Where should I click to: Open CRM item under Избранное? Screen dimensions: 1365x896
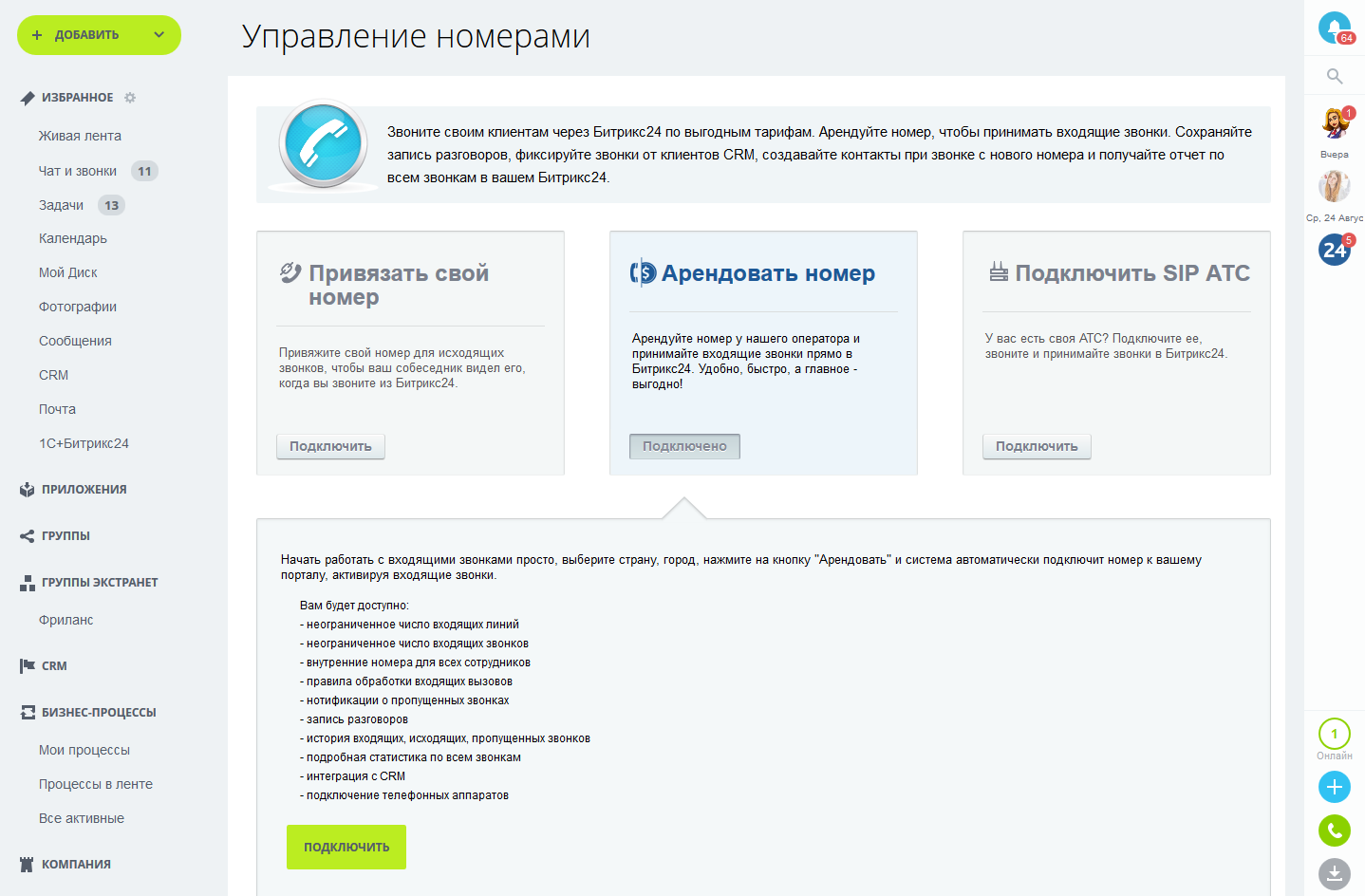[x=53, y=375]
